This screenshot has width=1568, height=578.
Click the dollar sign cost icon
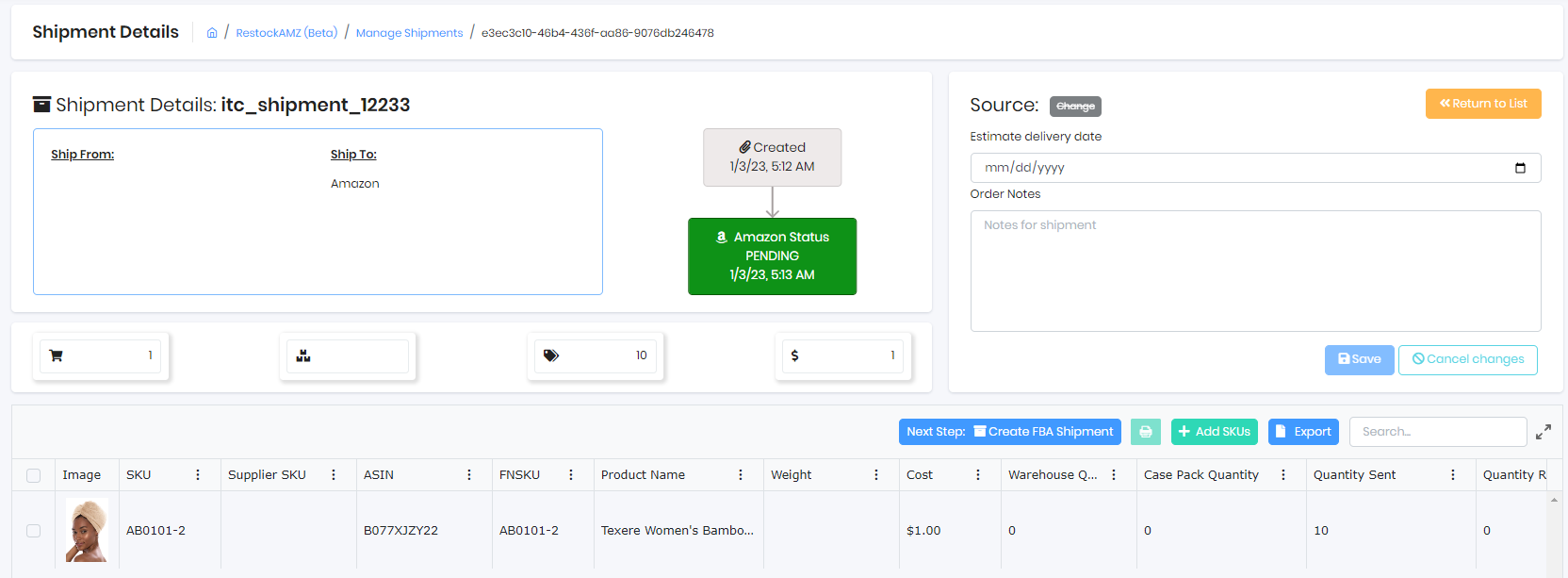[x=795, y=355]
